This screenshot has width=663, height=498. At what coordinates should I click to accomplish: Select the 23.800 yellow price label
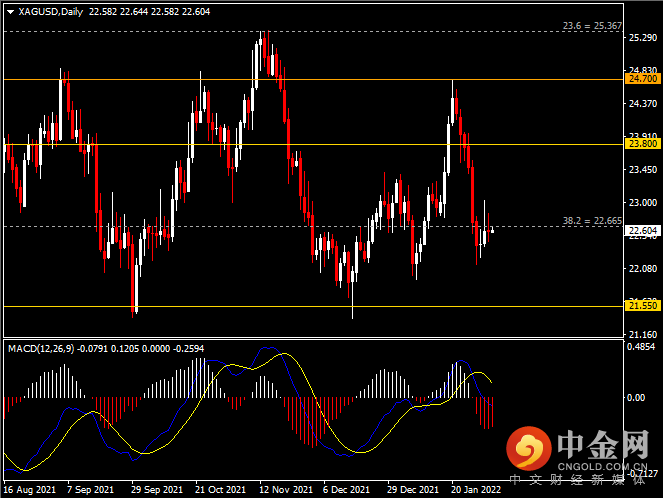coord(643,144)
